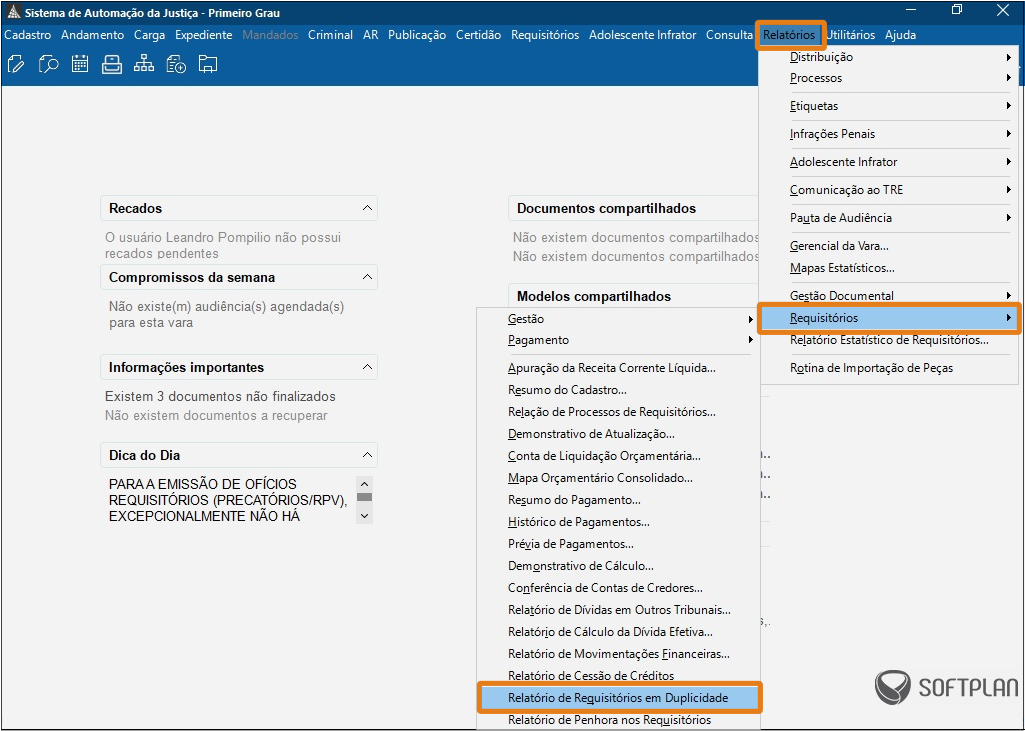The image size is (1025, 731).
Task: Click the edit document (pencil) toolbar icon
Action: click(x=16, y=64)
